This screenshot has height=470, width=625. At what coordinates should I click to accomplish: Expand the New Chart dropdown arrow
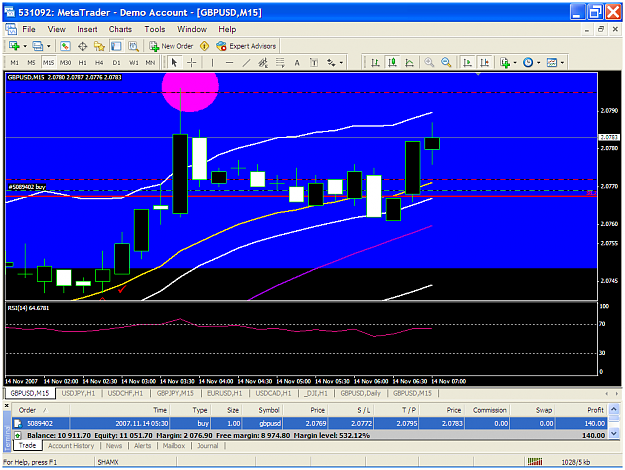pos(25,46)
